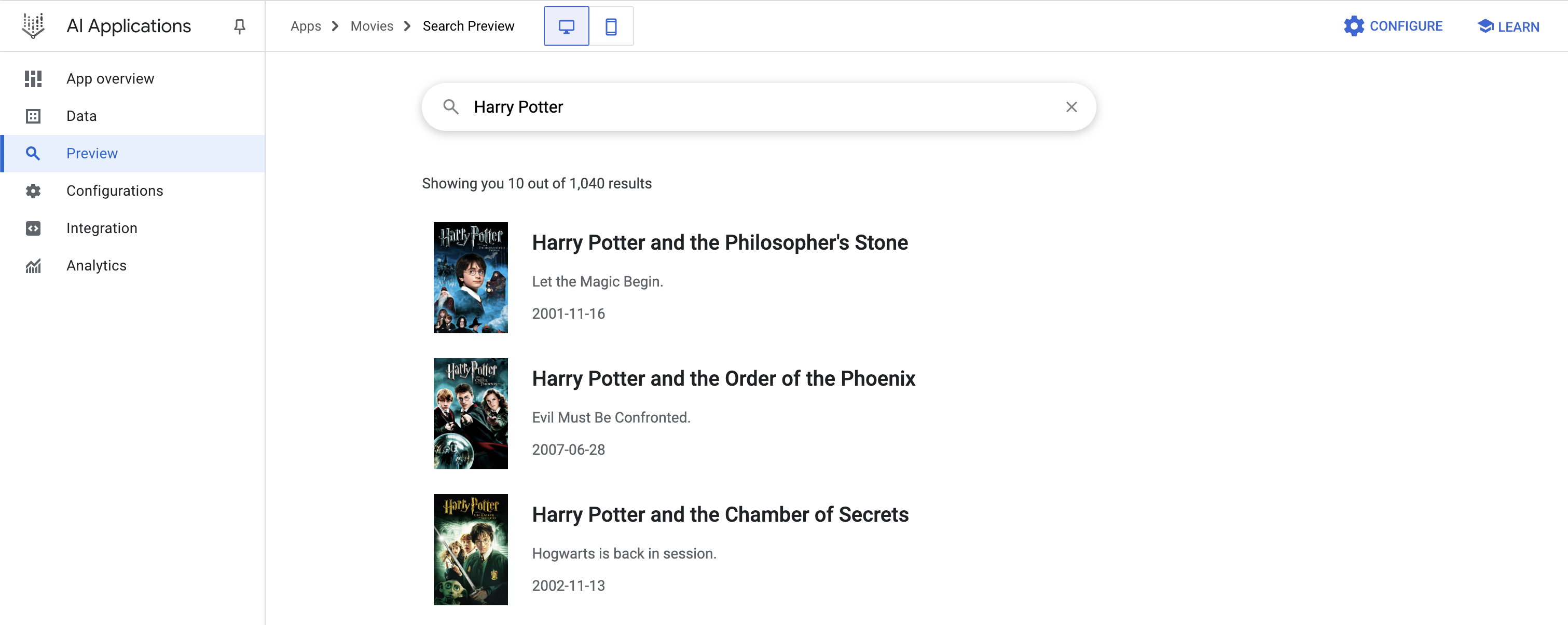Viewport: 1568px width, 625px height.
Task: Open Configurations via the gear icon
Action: click(x=33, y=191)
